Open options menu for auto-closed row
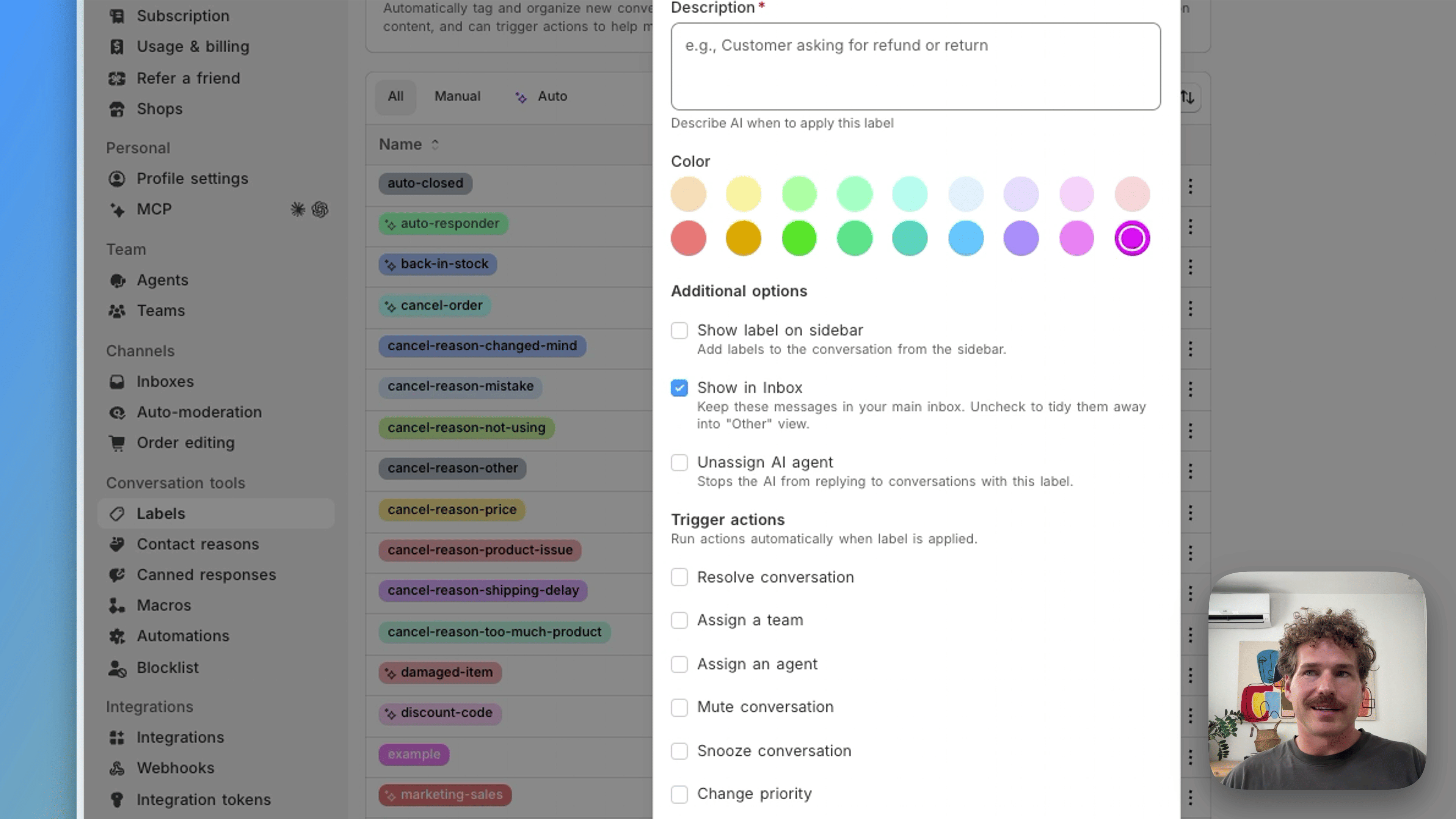This screenshot has width=1456, height=819. coord(1190,186)
